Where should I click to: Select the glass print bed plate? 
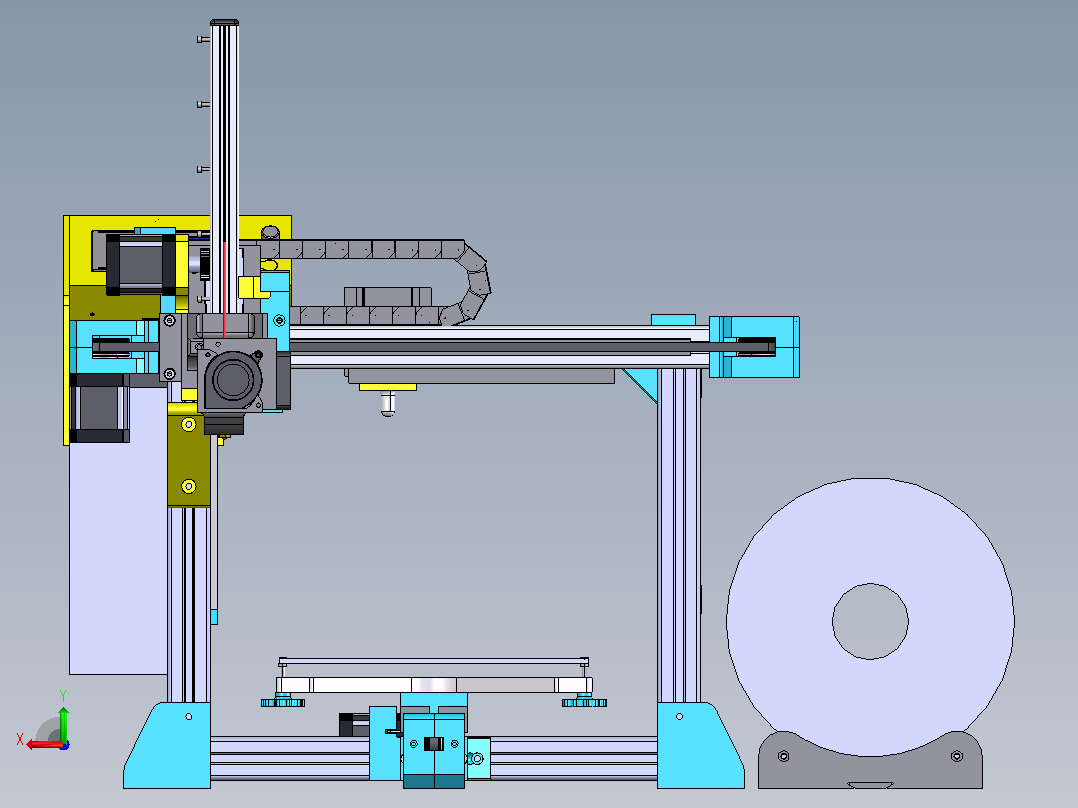(x=433, y=662)
